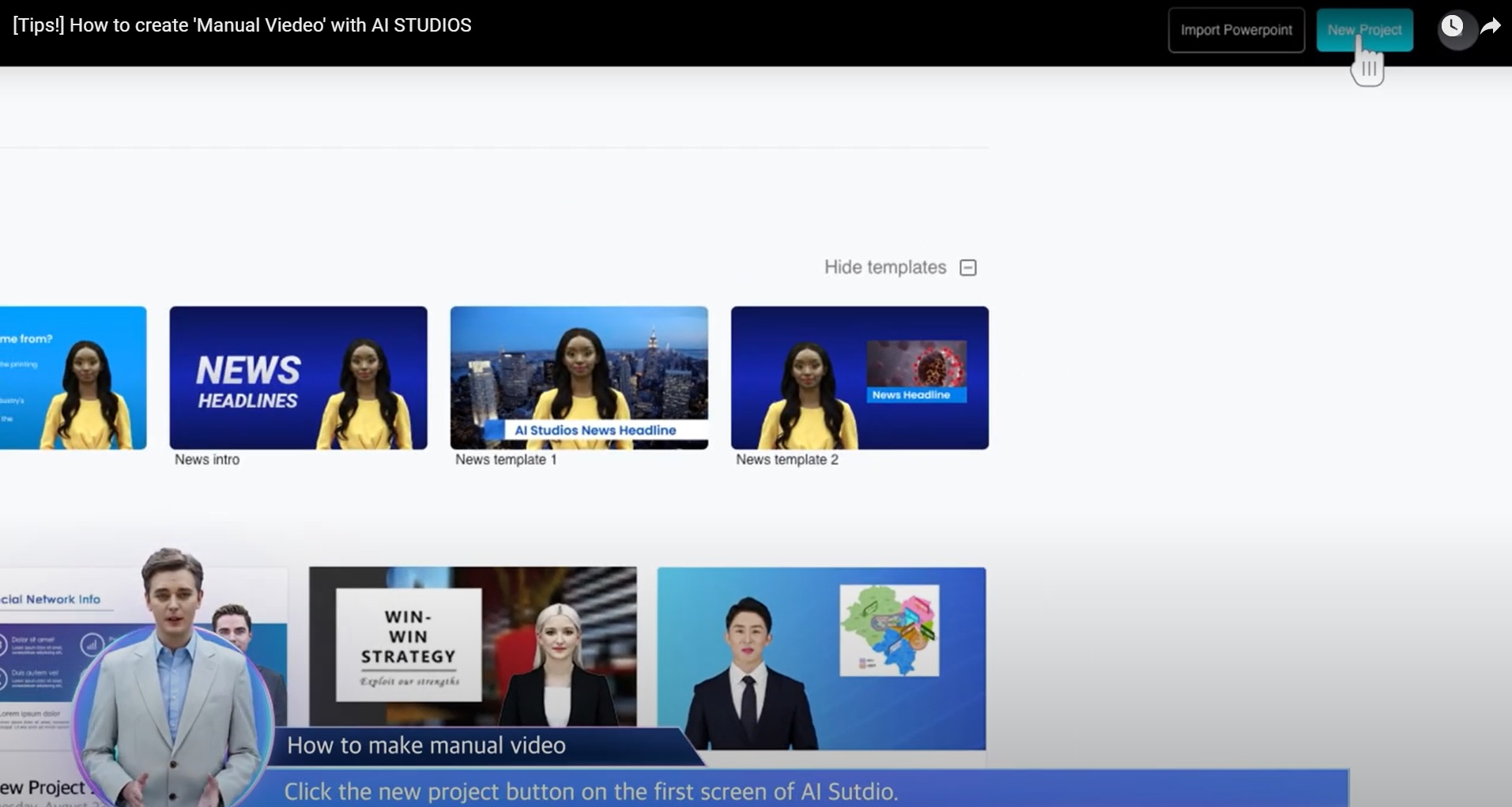Open the Import Powerpoint button
The height and width of the screenshot is (807, 1512).
(1236, 30)
